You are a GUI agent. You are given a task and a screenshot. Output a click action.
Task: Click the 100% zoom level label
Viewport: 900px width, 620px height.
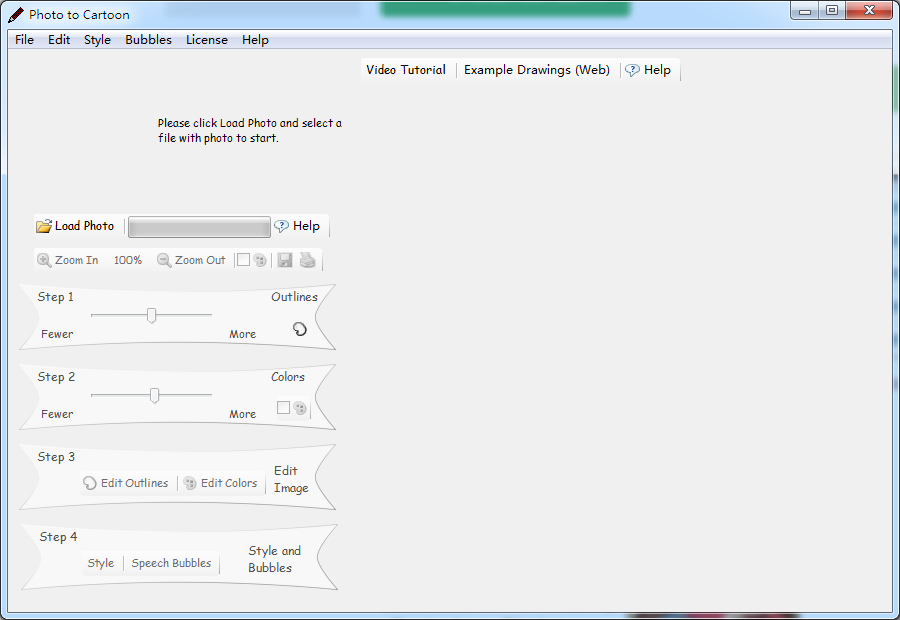[127, 260]
